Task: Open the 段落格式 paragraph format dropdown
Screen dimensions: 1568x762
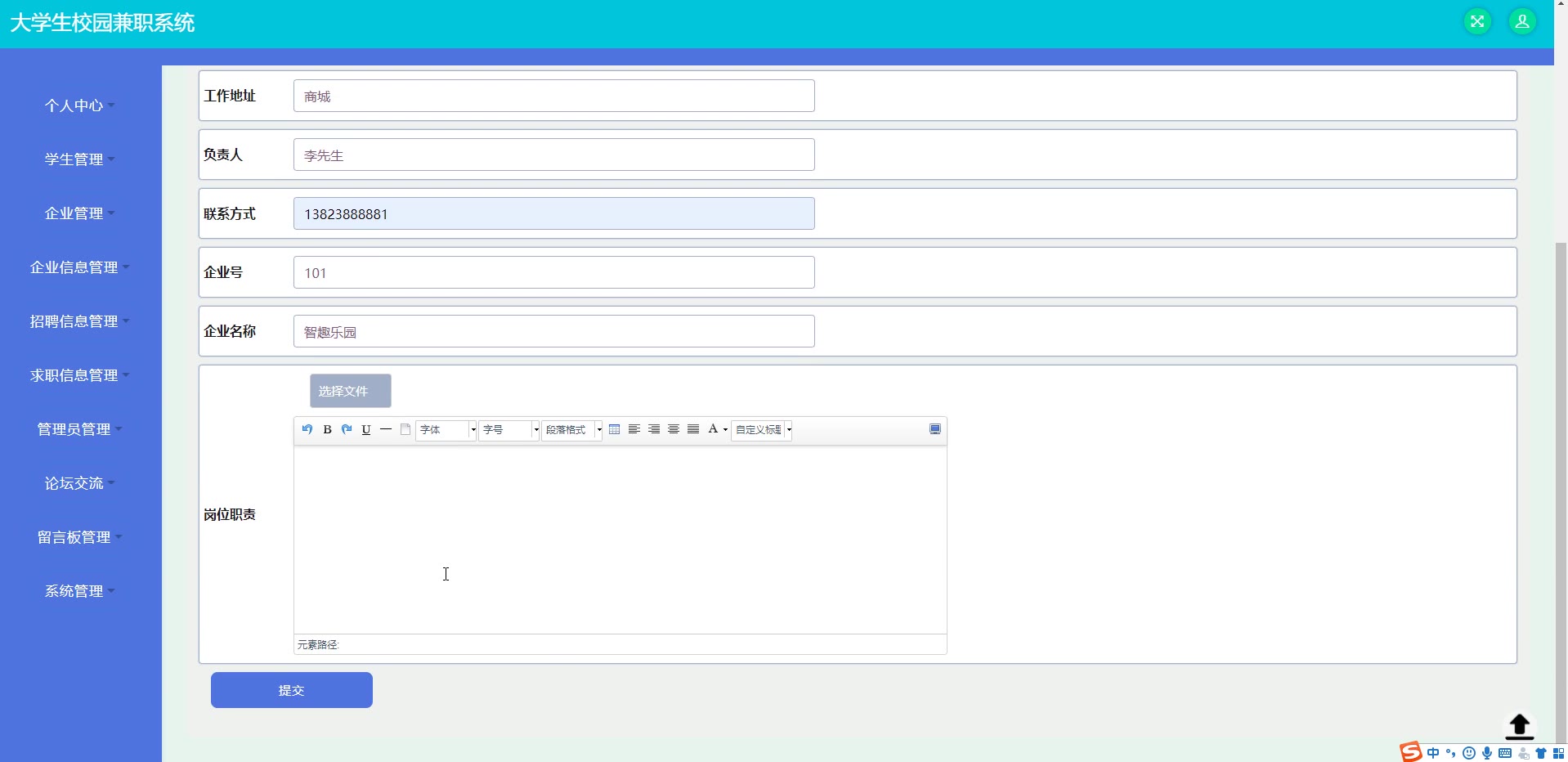Action: click(x=572, y=429)
